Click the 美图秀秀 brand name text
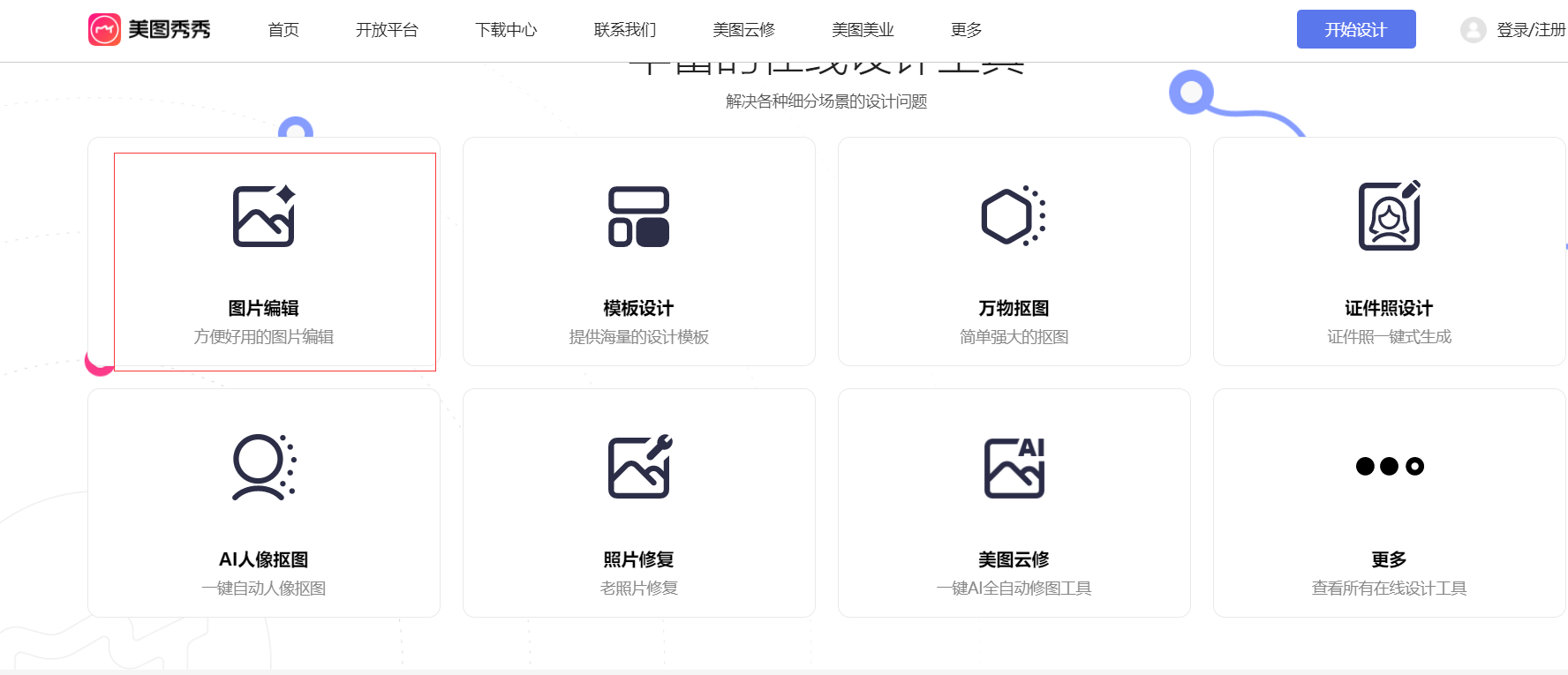The width and height of the screenshot is (1568, 675). (x=170, y=29)
